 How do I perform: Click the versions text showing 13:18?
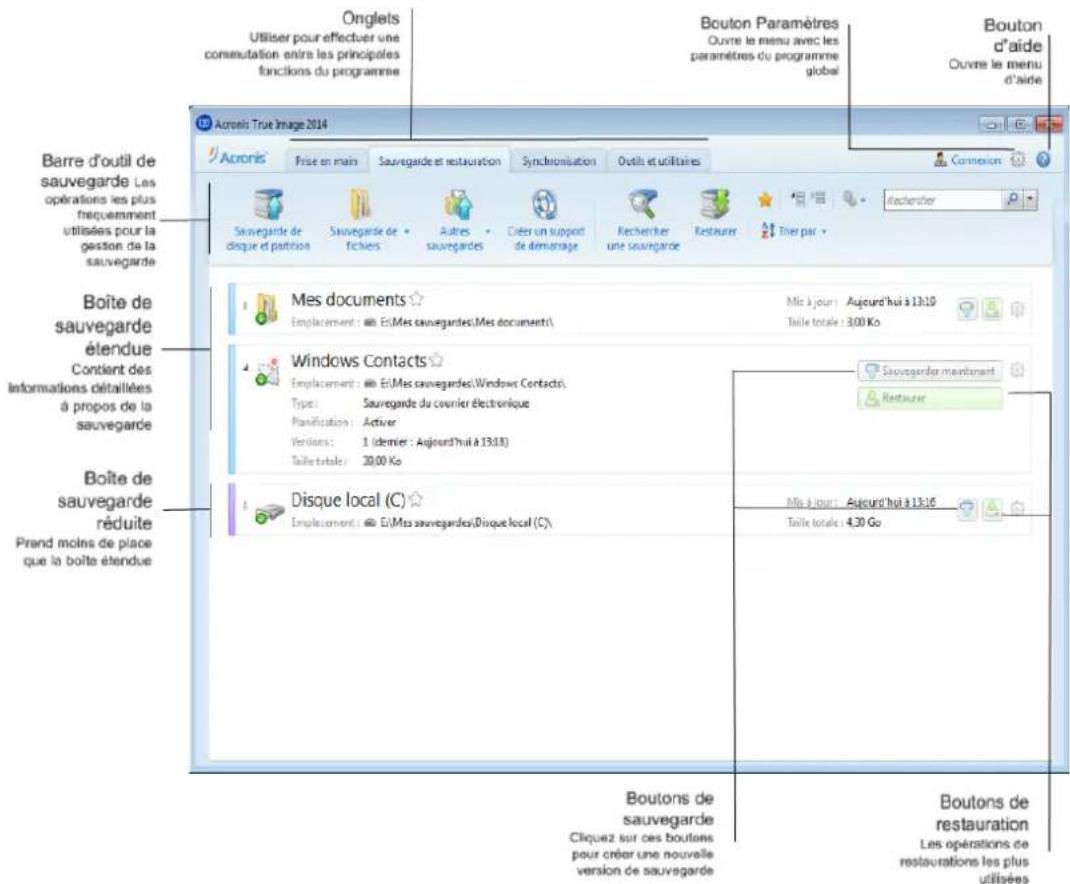(435, 442)
